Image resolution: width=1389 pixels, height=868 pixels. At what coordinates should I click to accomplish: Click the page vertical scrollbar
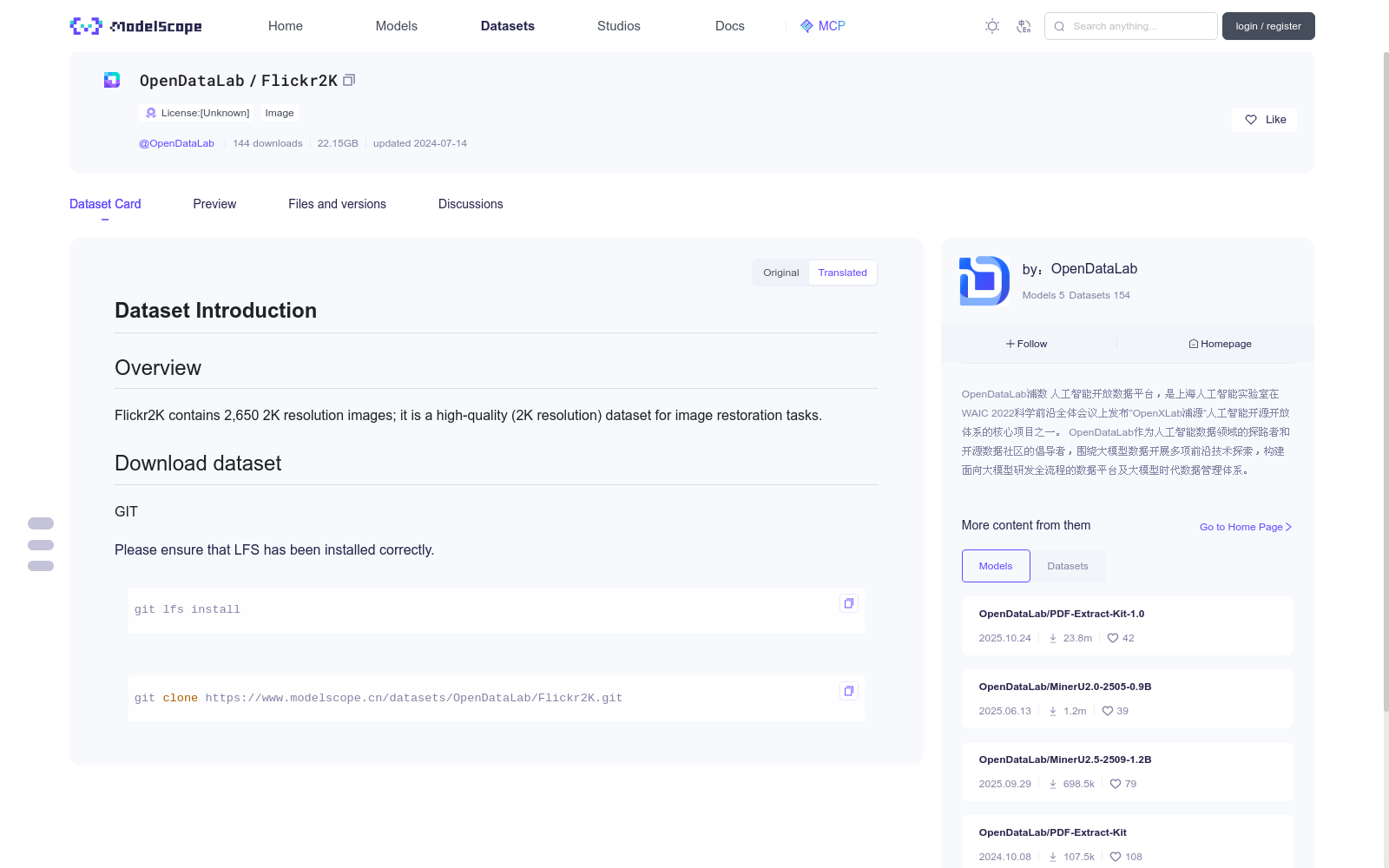pos(1386,382)
